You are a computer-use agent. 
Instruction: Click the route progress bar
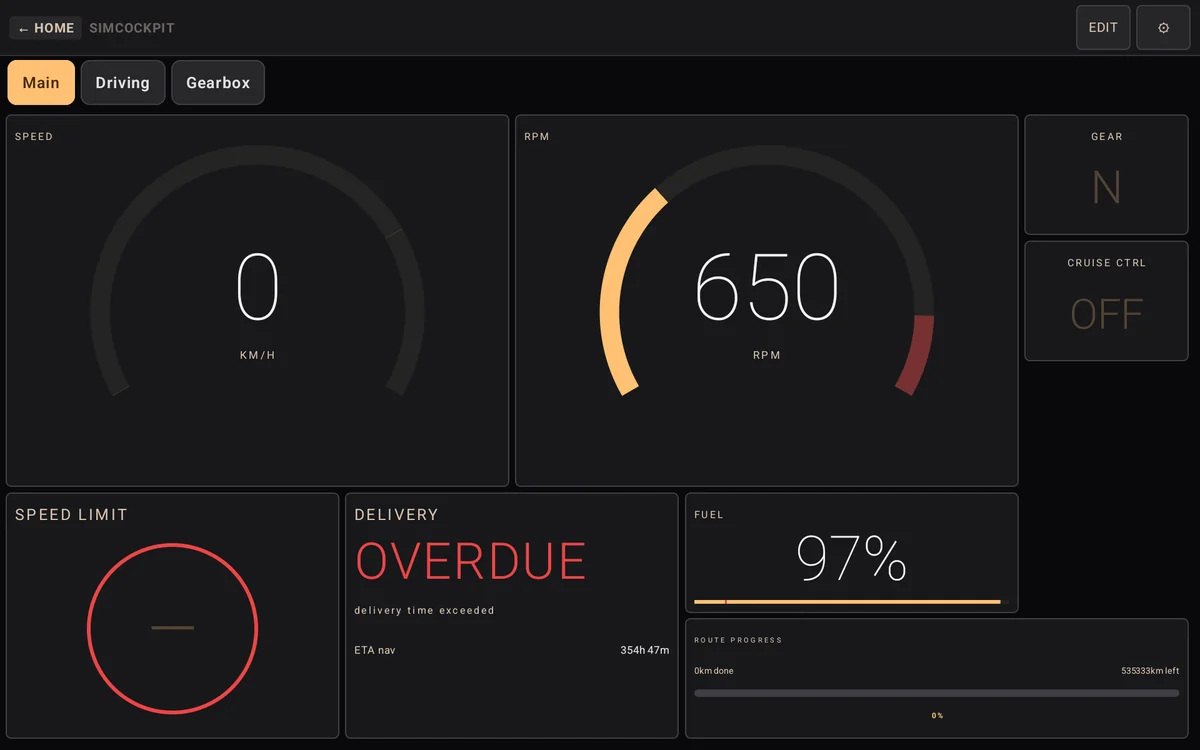coord(937,693)
